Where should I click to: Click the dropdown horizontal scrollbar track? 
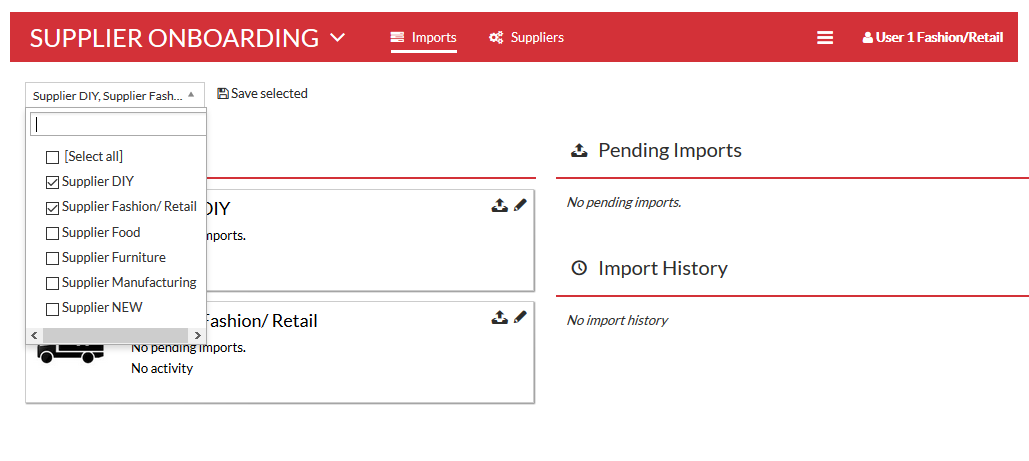[x=116, y=335]
